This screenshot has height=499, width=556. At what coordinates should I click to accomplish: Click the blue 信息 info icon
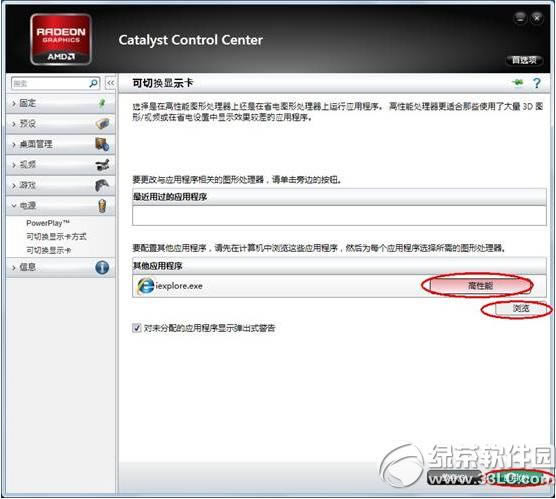(x=102, y=267)
